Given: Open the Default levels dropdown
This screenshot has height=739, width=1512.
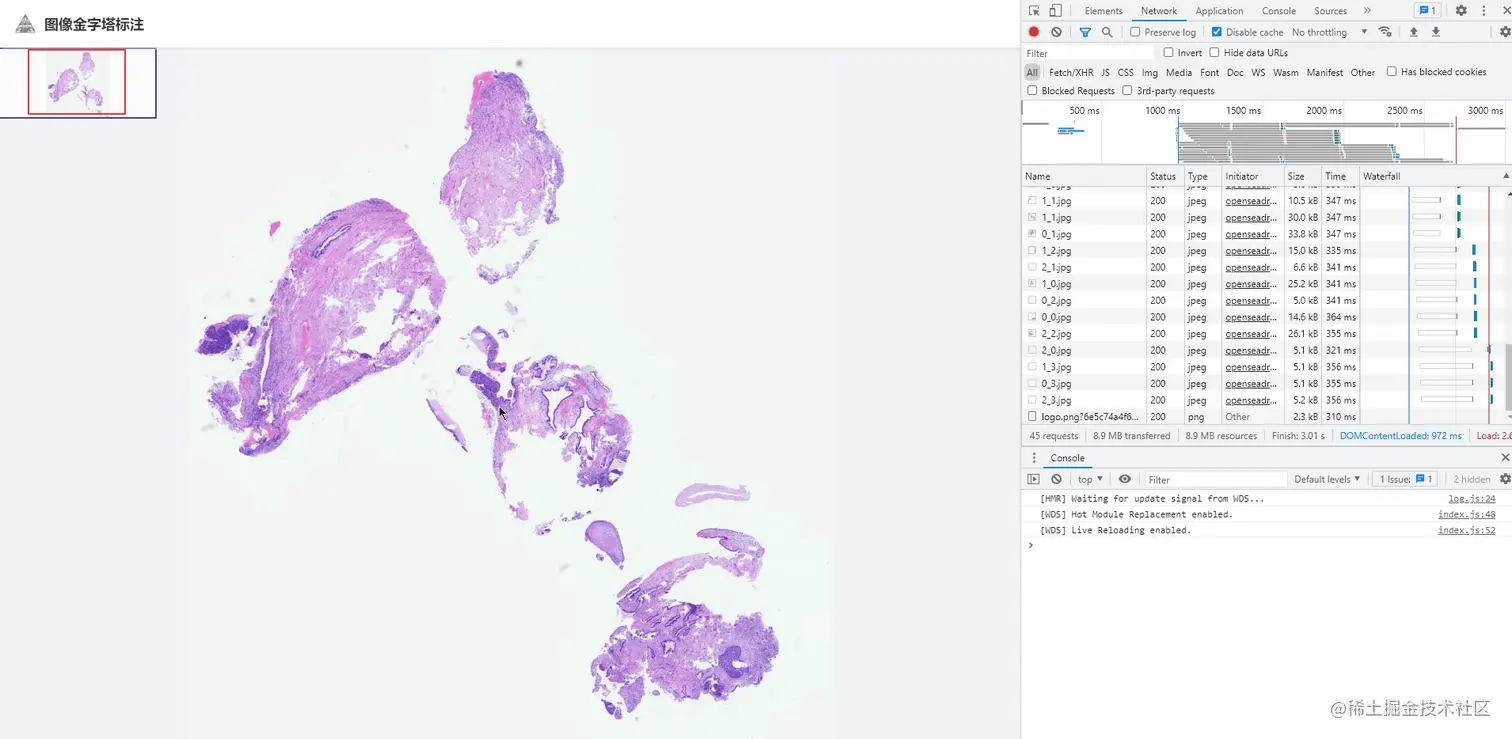Looking at the screenshot, I should tap(1327, 479).
